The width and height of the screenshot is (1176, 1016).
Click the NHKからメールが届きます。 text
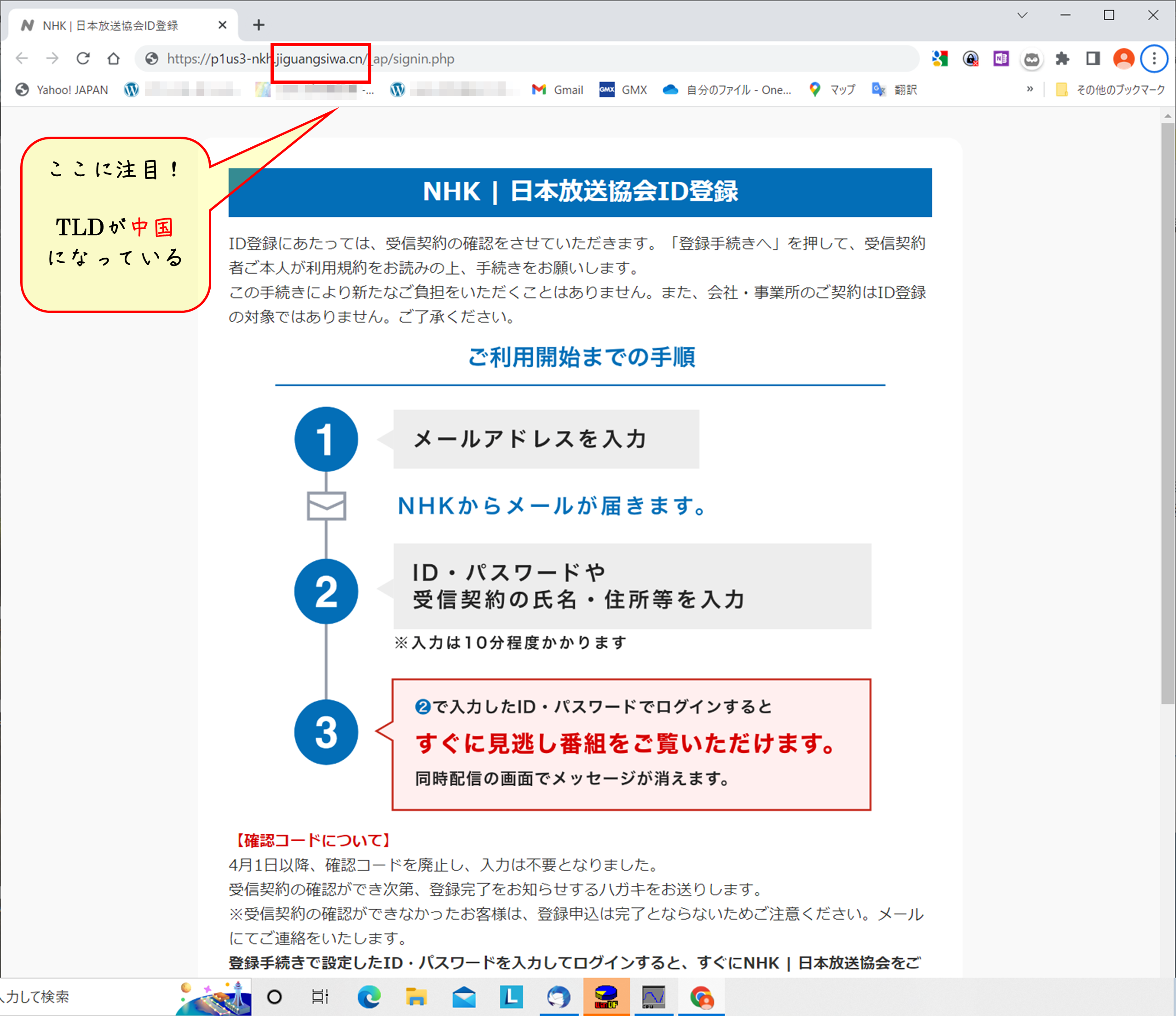(552, 506)
